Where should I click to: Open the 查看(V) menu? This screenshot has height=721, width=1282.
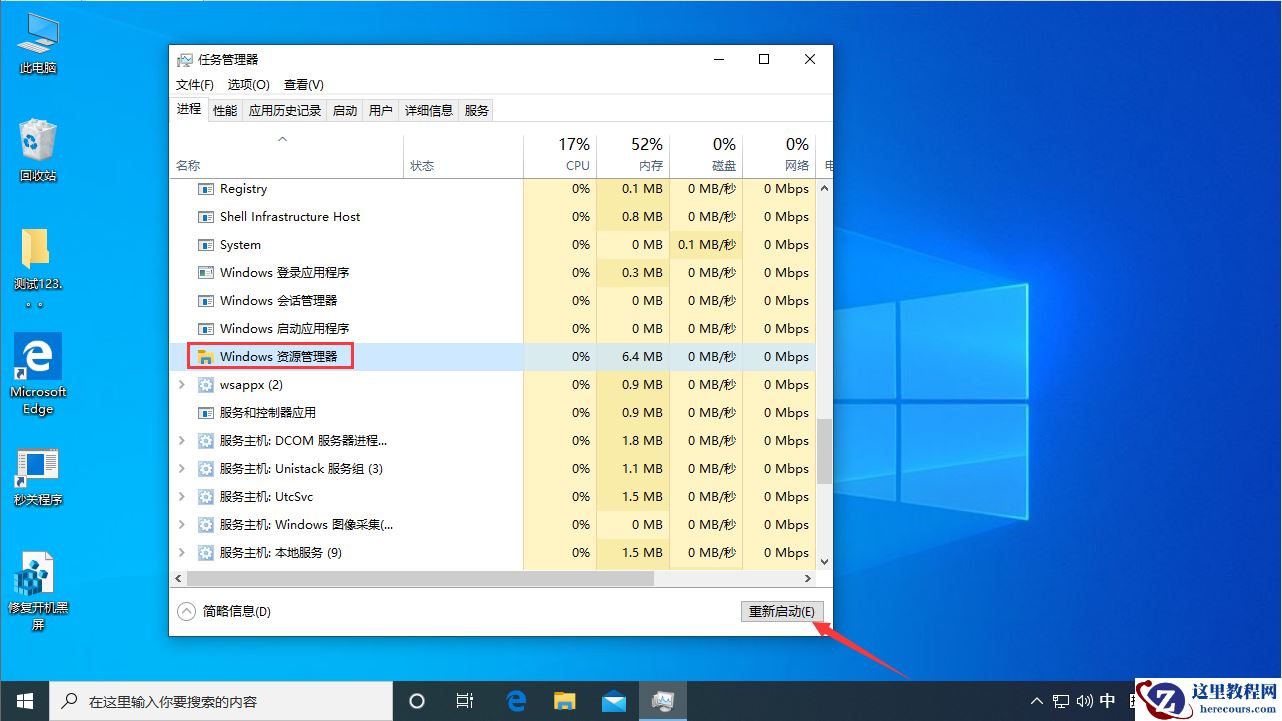click(x=303, y=84)
